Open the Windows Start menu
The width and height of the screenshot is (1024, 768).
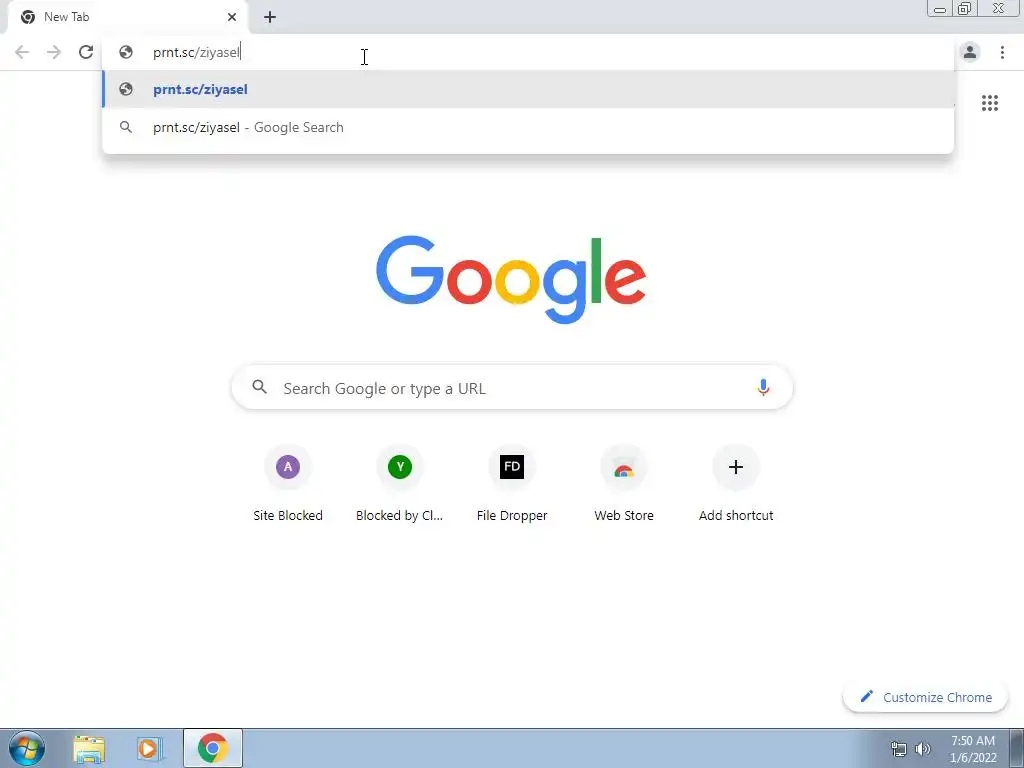pyautogui.click(x=27, y=748)
